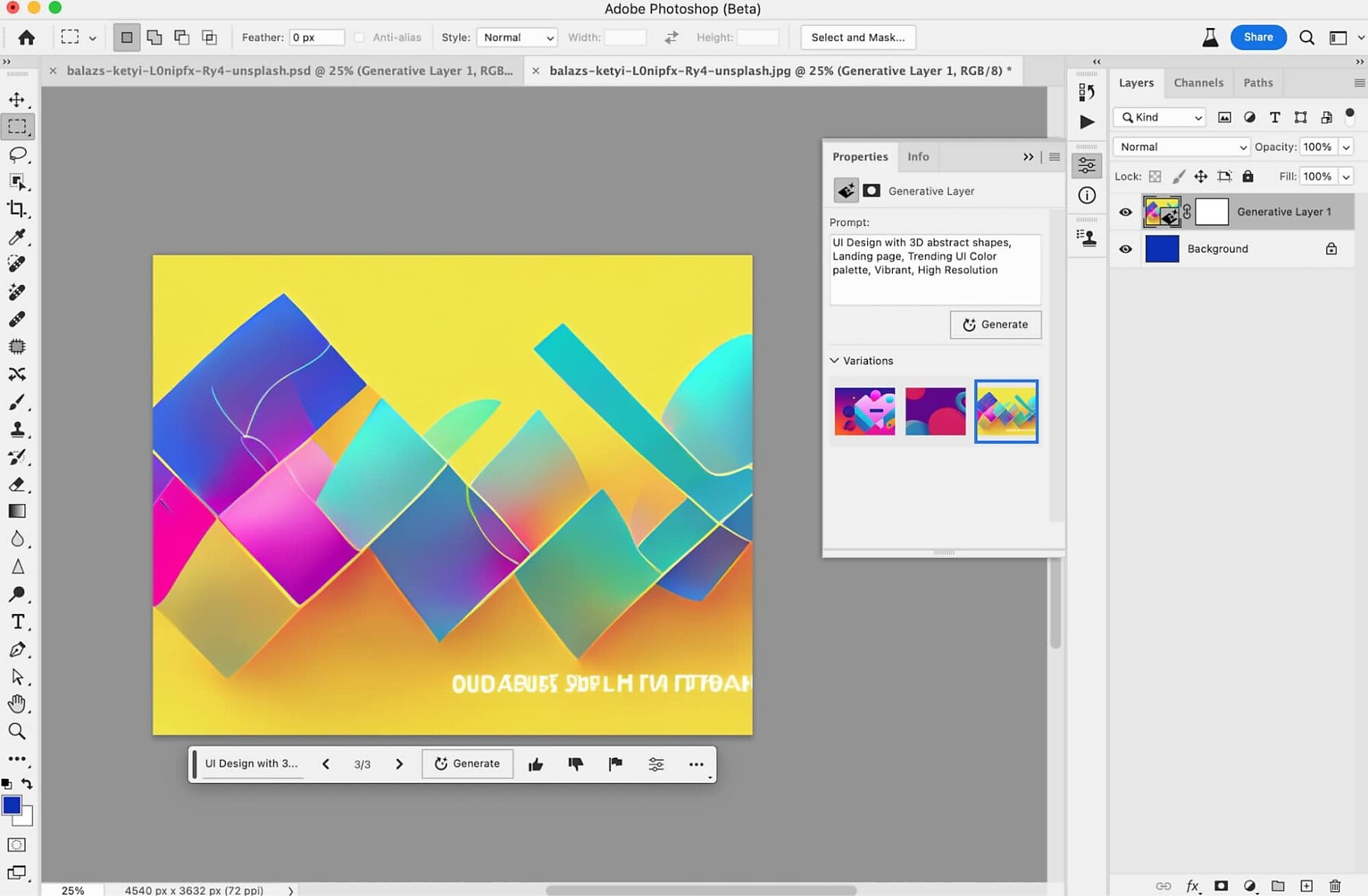Select the Lasso tool
The width and height of the screenshot is (1368, 896).
[17, 154]
